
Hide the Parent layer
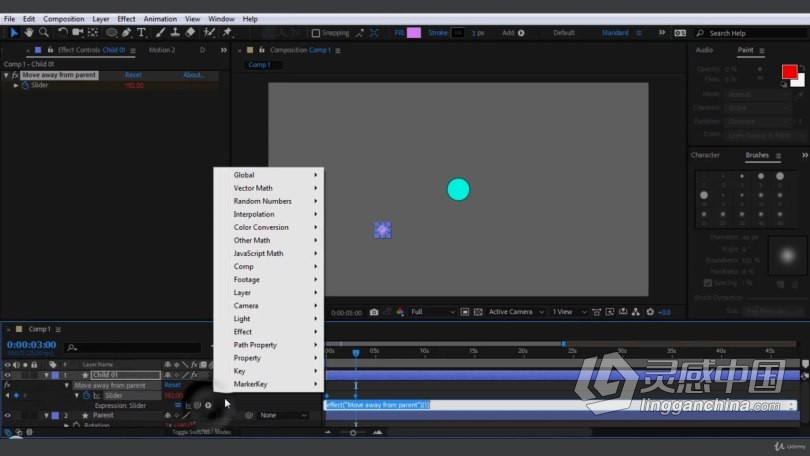coord(7,415)
